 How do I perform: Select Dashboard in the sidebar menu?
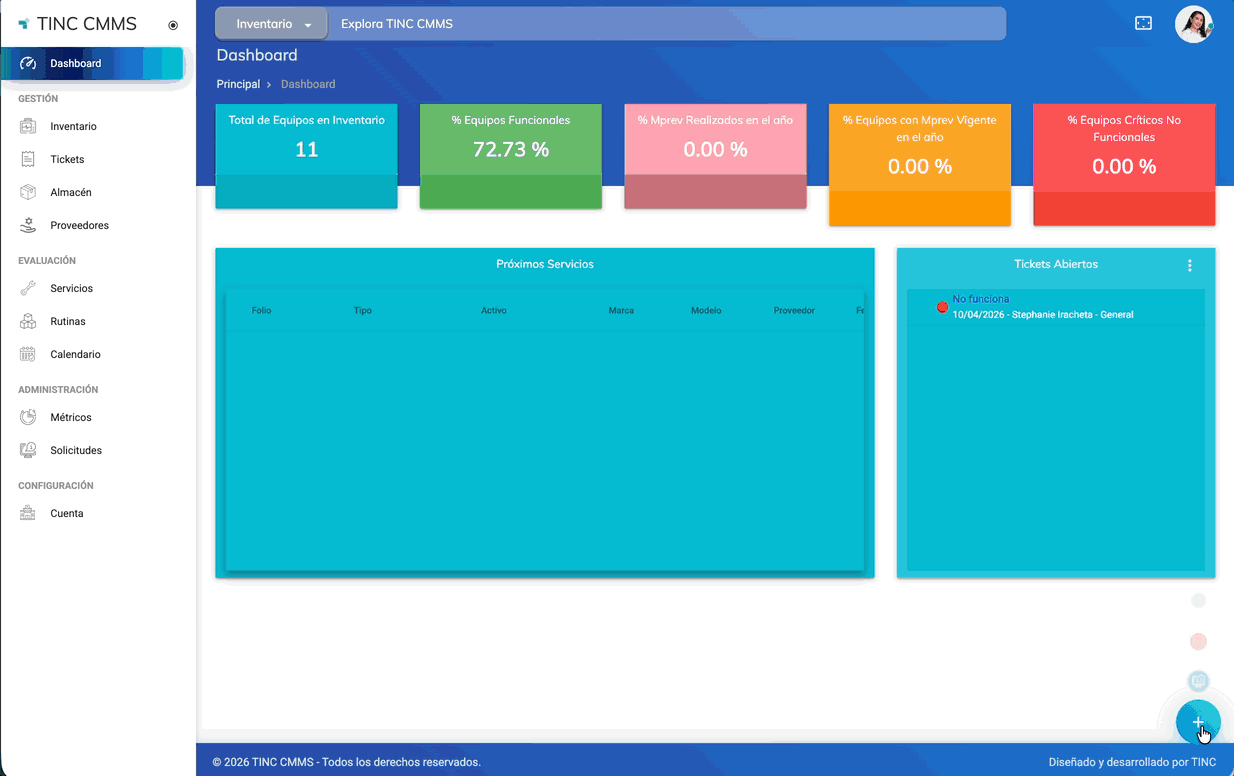click(x=76, y=64)
